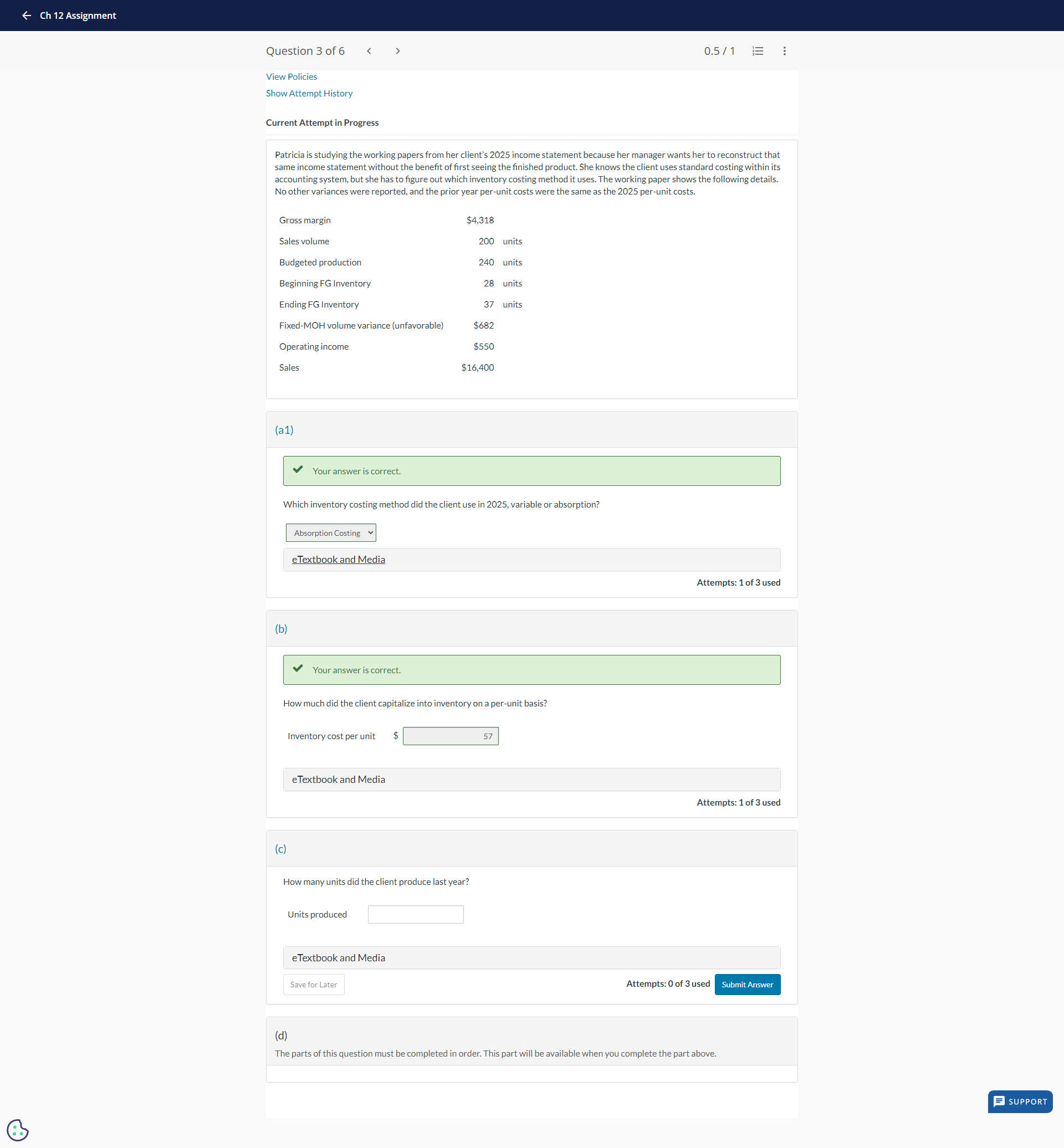The image size is (1064, 1148).
Task: Open the Absorption Costing dropdown
Action: coord(330,533)
